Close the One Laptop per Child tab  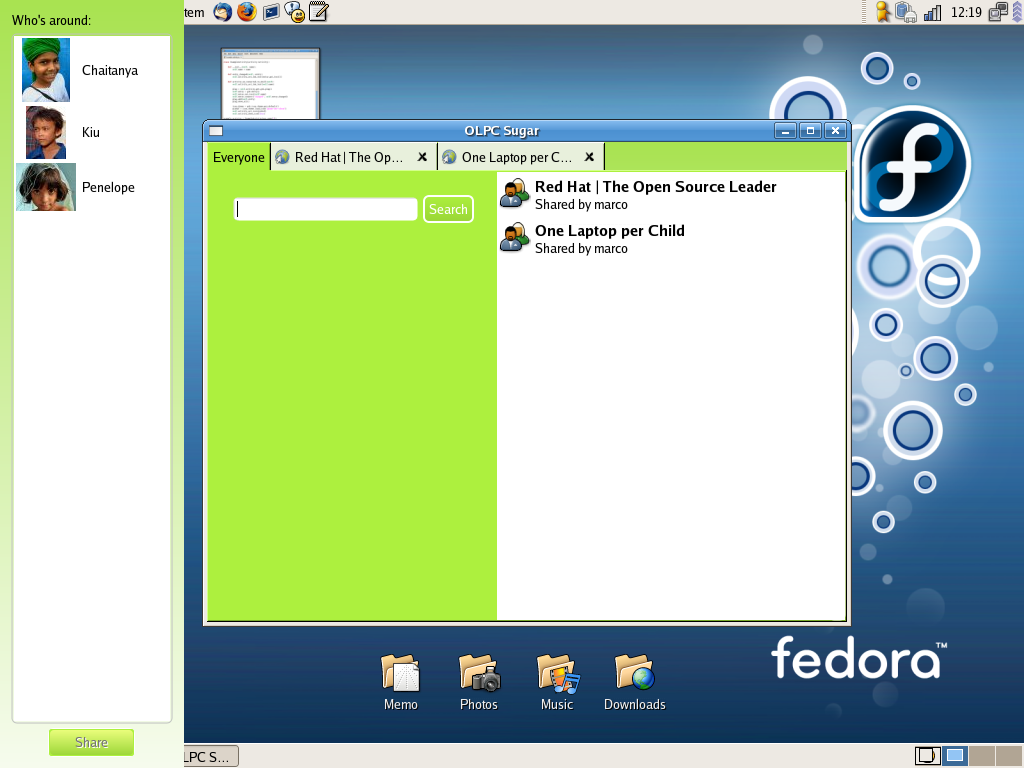(589, 157)
